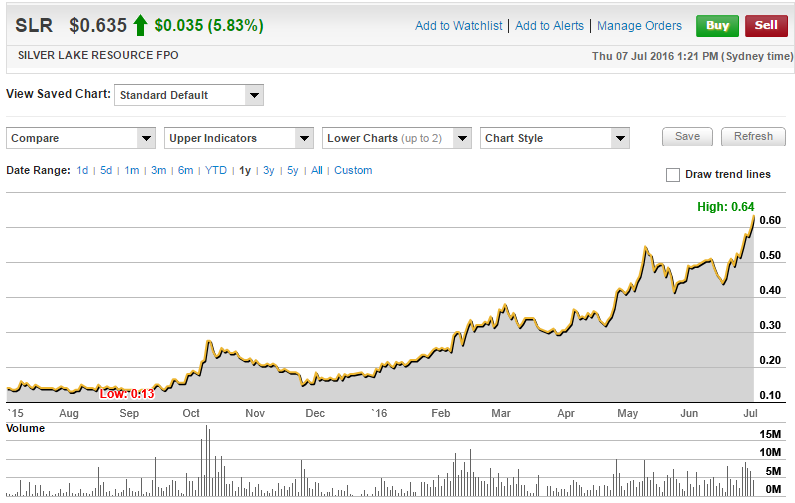Select the 1d date range
Screen dimensions: 795x503
click(x=82, y=171)
